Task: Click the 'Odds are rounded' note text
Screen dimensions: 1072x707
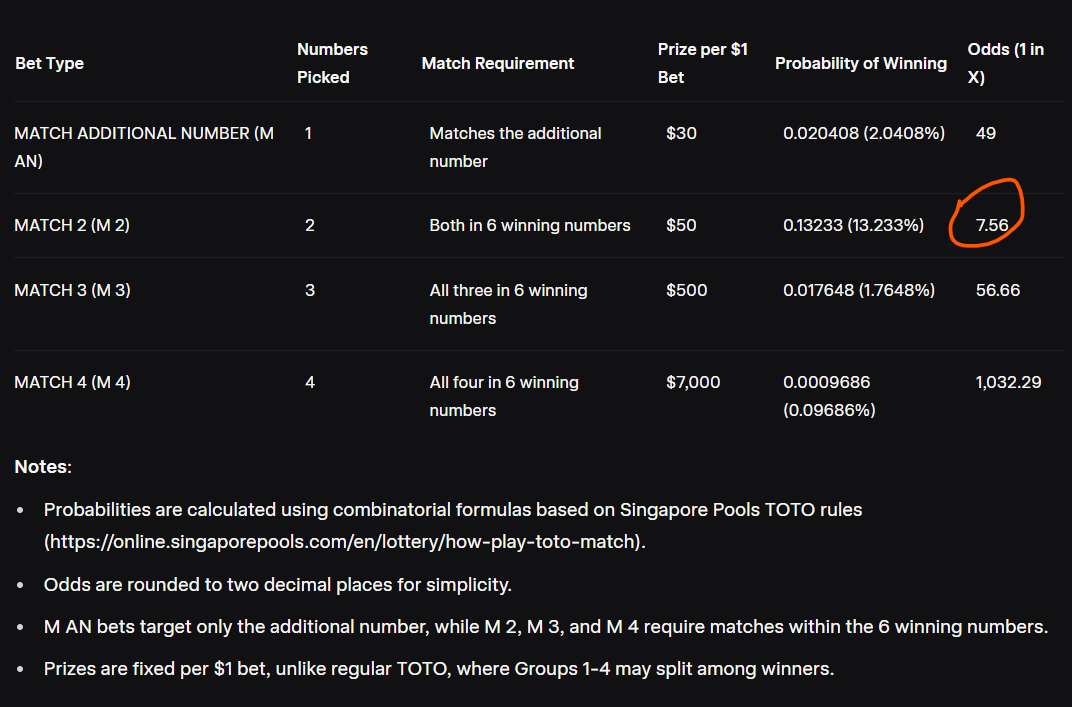Action: point(278,585)
